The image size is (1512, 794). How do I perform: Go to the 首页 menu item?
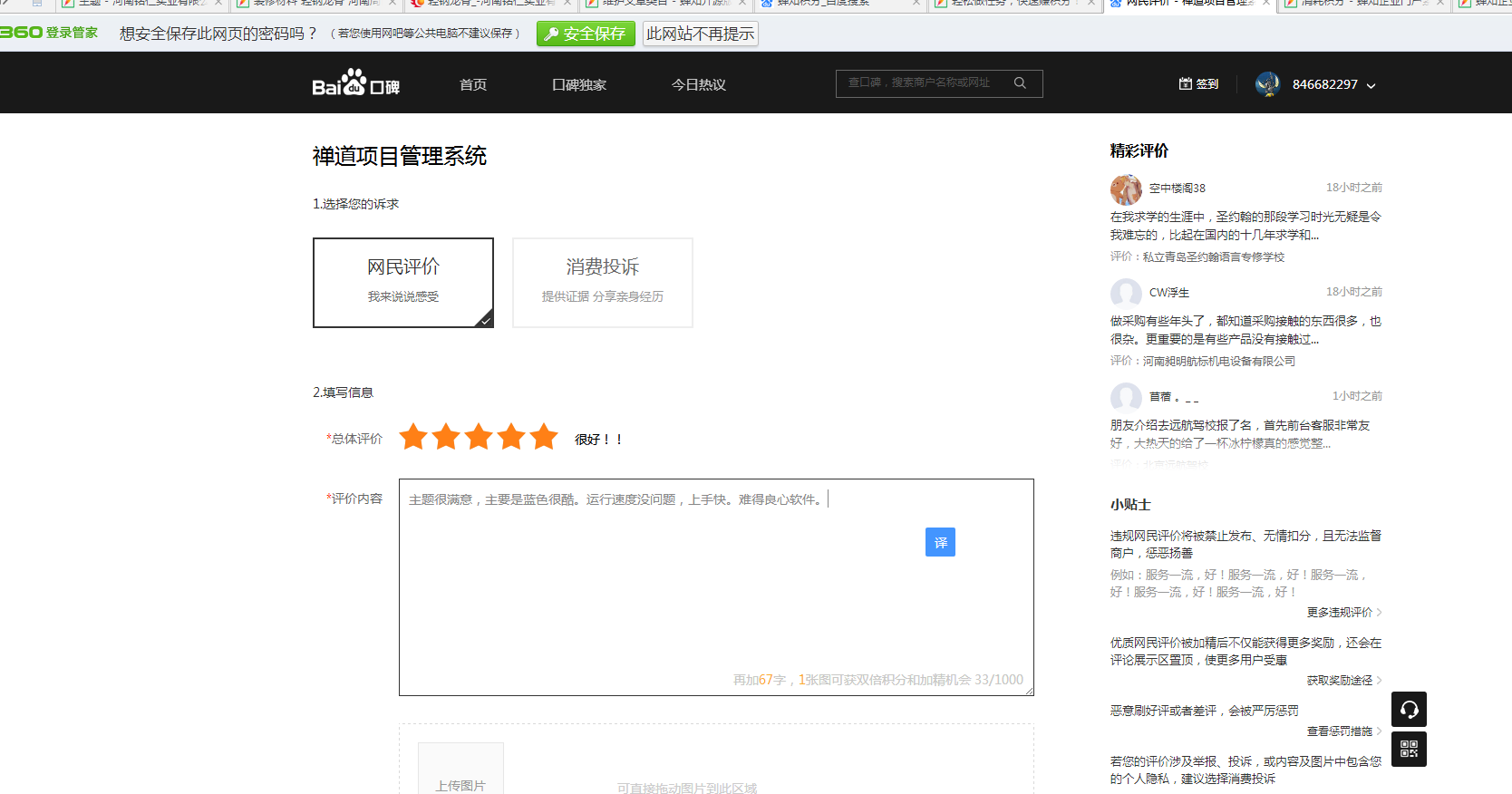pos(473,84)
